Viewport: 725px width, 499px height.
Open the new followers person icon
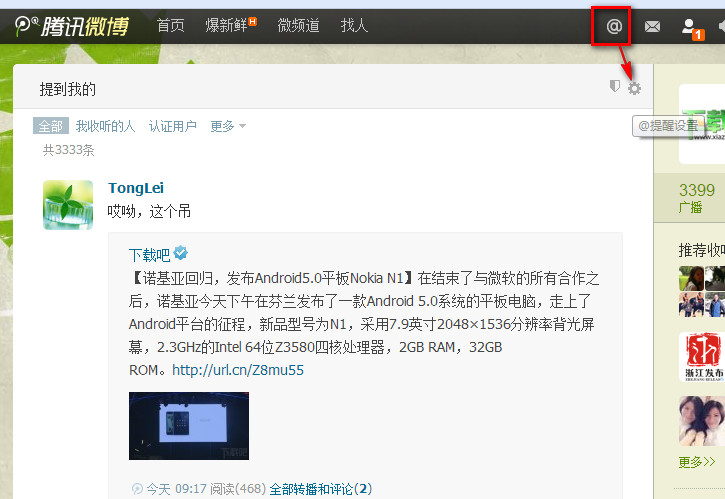click(690, 26)
